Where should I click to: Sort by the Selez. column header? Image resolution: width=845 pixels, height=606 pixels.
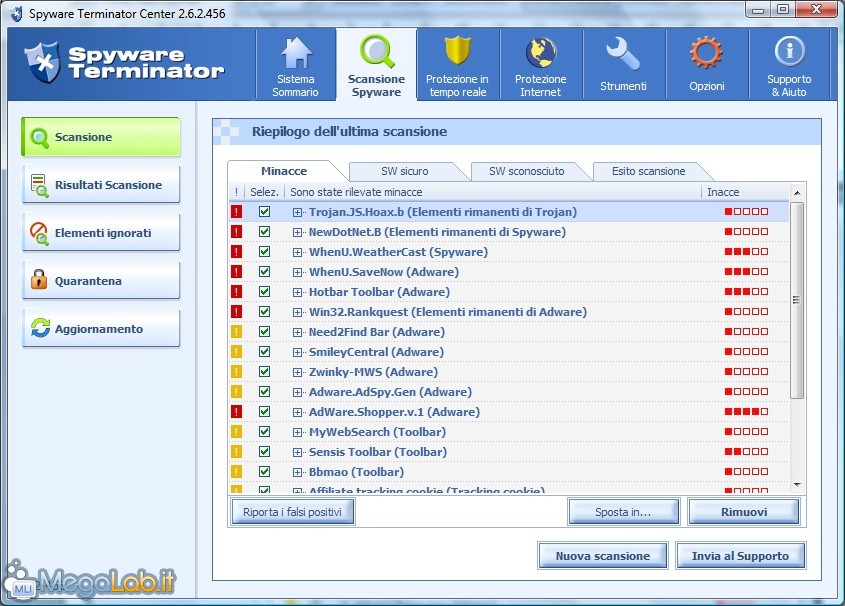(264, 192)
